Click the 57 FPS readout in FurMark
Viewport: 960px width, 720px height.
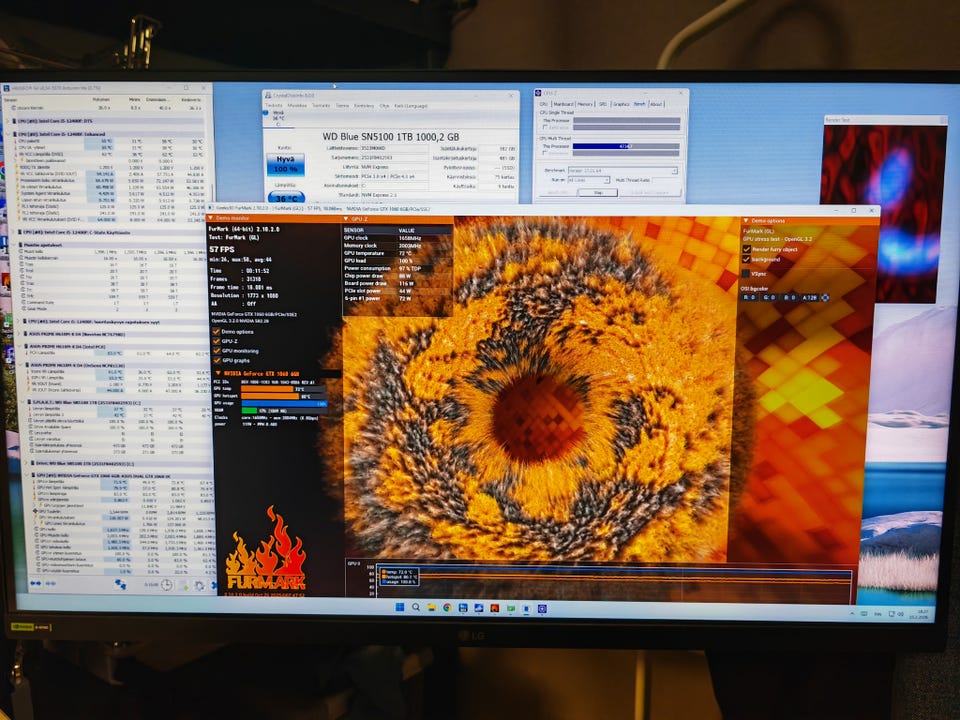pos(222,249)
